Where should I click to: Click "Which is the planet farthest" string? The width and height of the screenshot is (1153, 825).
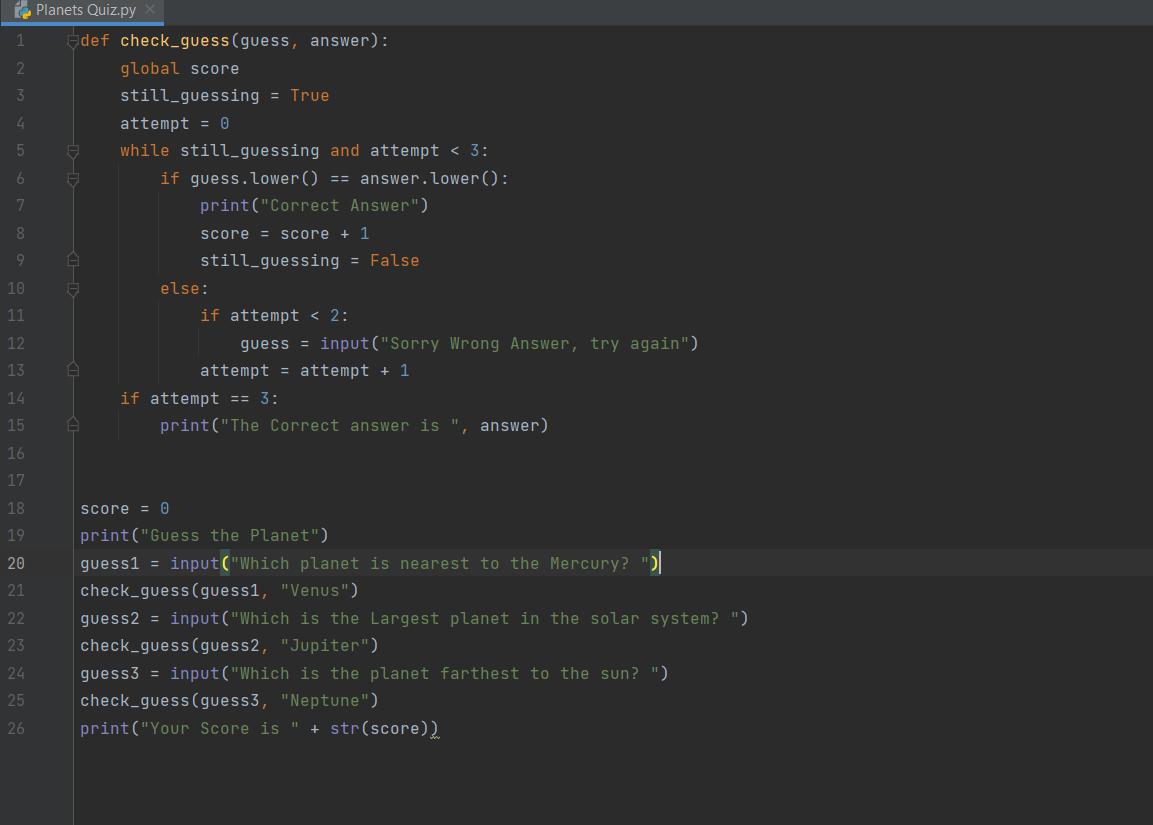[445, 674]
